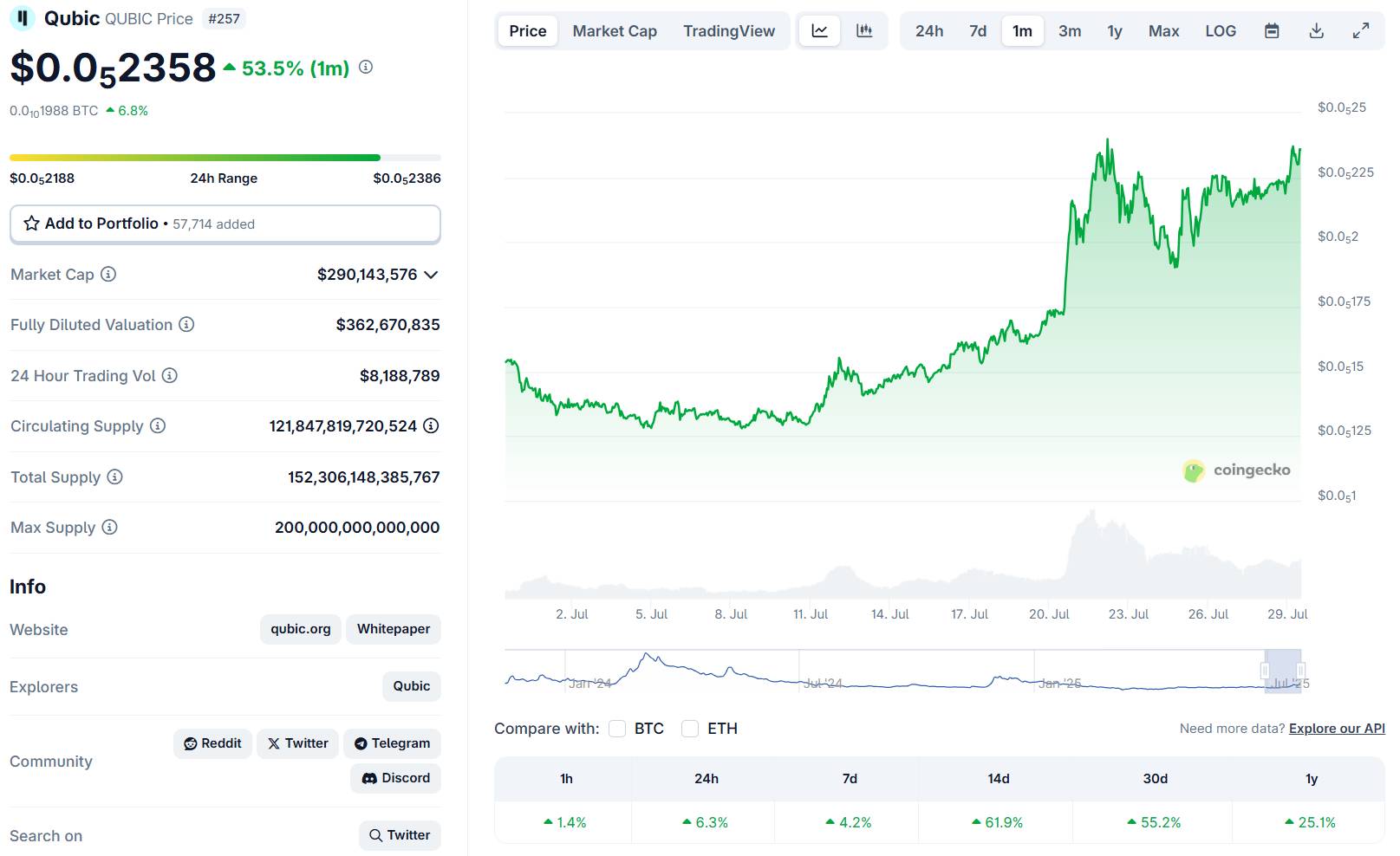This screenshot has width=1400, height=856.
Task: Set chart range to 1y
Action: 1115,31
